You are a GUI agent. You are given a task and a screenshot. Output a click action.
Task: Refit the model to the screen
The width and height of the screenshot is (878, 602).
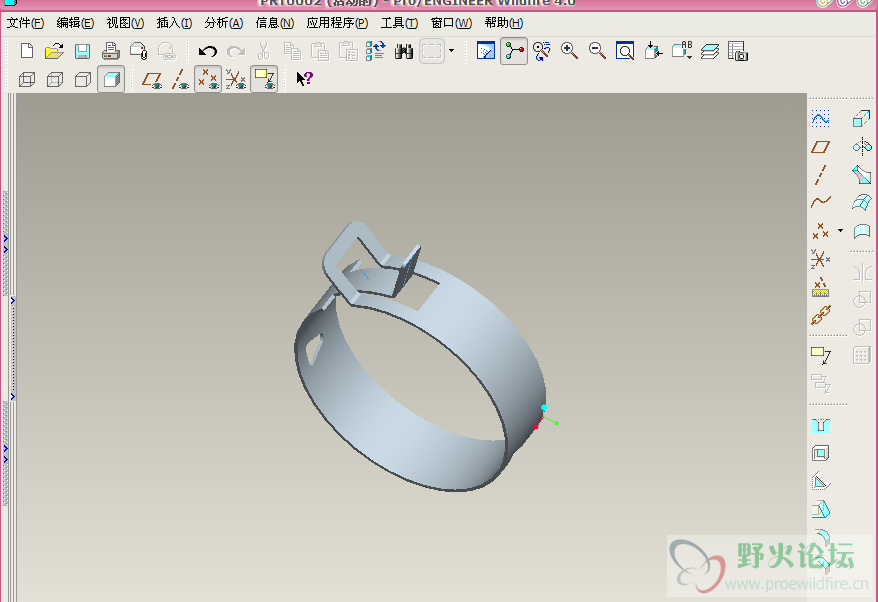click(x=625, y=51)
